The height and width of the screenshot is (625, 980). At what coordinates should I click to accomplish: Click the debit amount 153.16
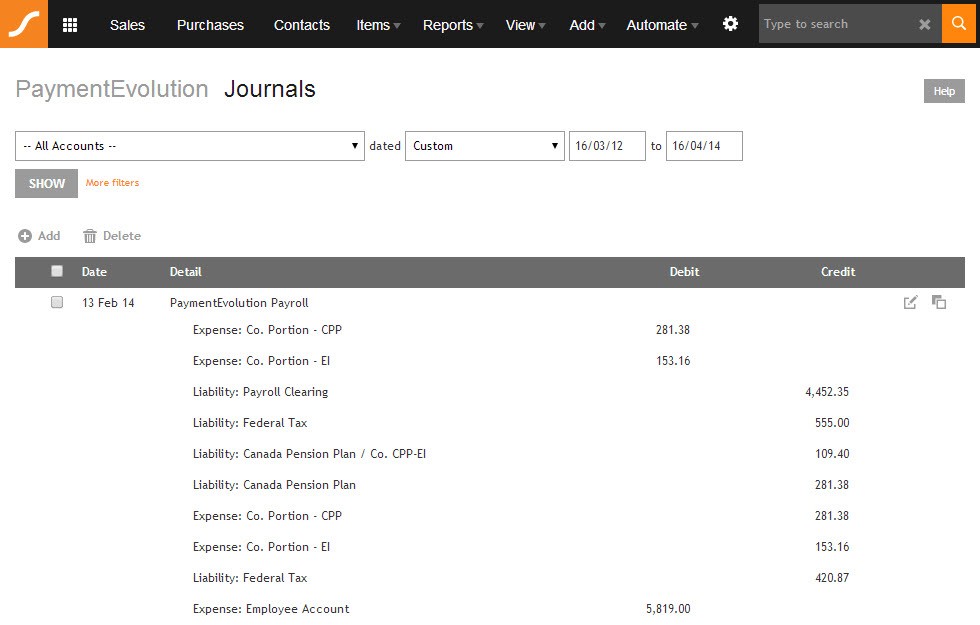(x=673, y=361)
